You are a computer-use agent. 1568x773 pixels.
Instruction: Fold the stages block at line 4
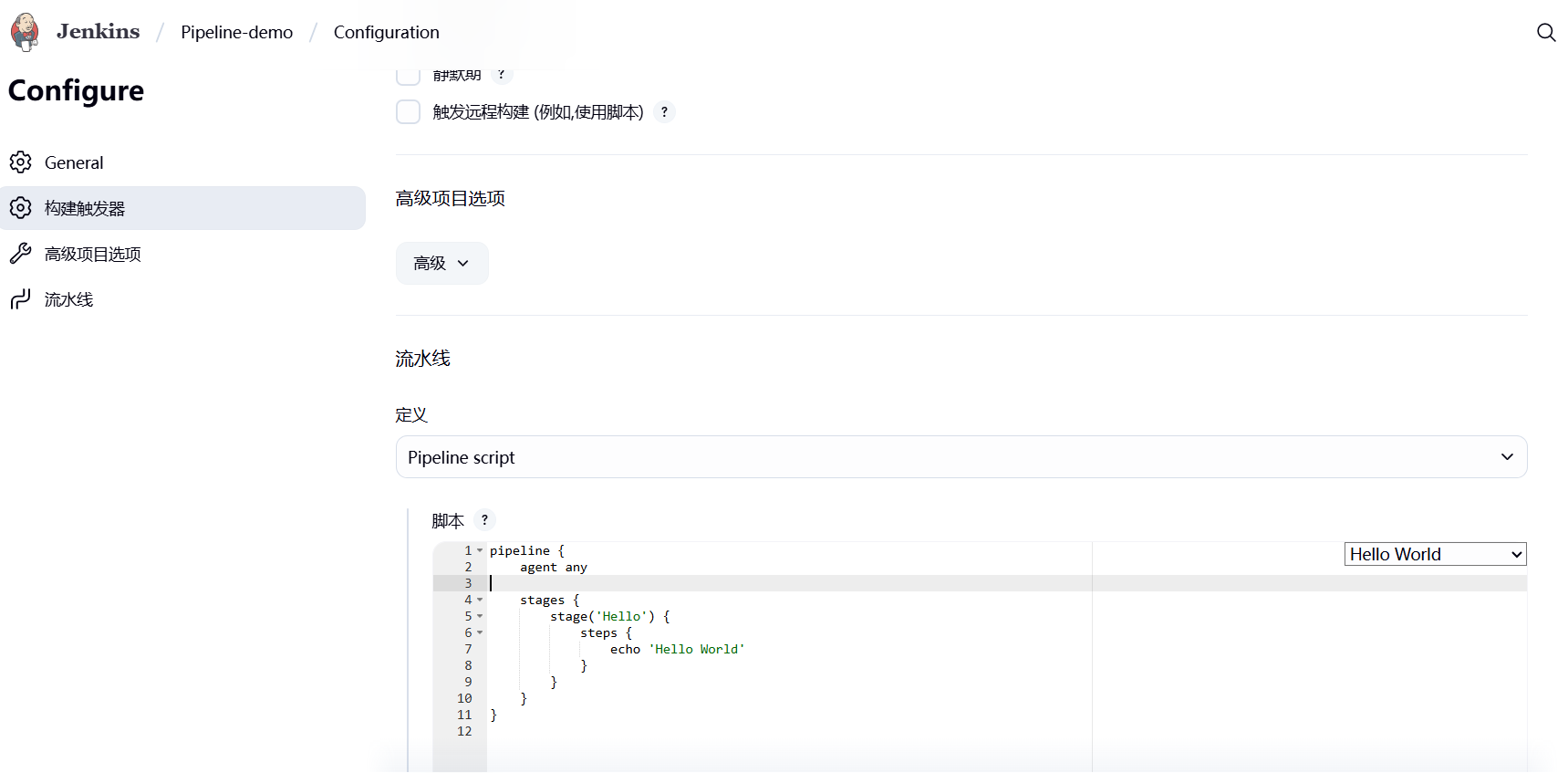pos(480,600)
